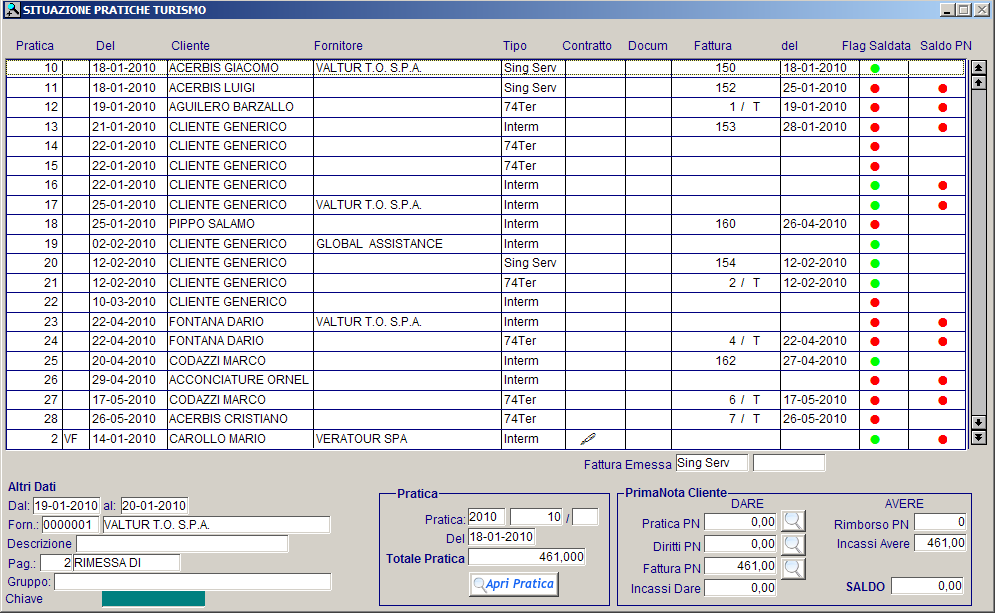Screen dimensions: 995x613
Task: Click green Flag Saldata dot for pratica 19
Action: point(875,244)
